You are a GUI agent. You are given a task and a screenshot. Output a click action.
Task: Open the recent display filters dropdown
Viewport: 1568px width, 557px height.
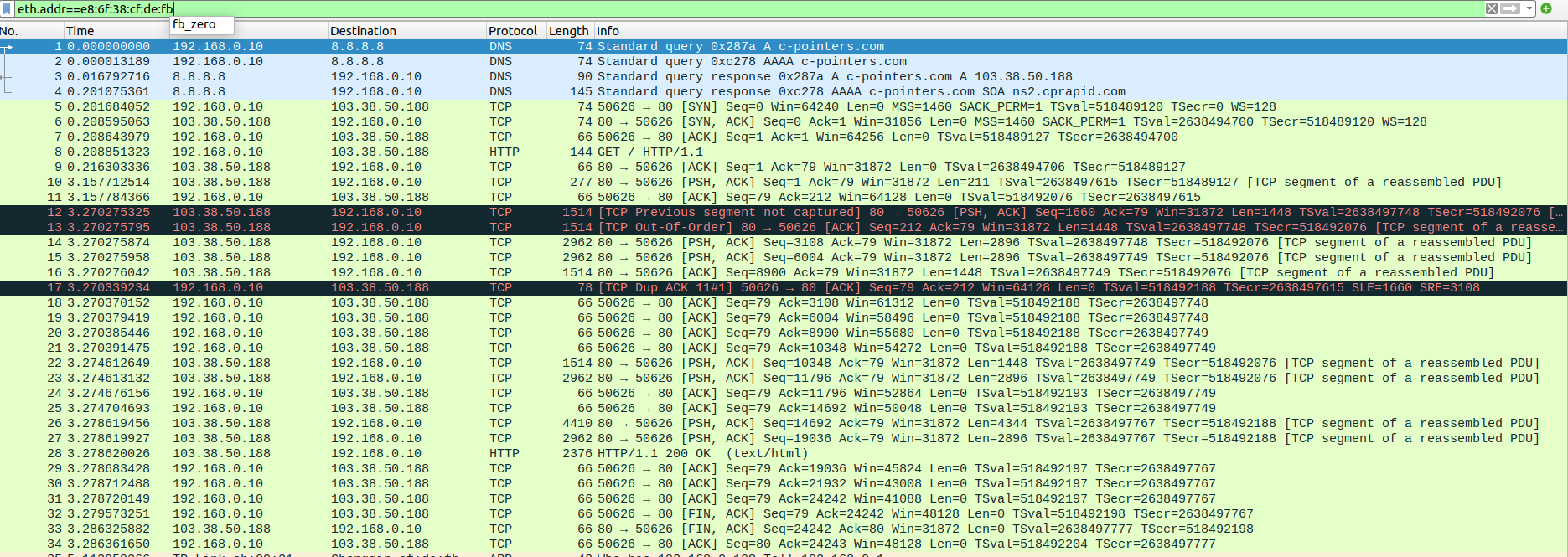tap(1529, 8)
